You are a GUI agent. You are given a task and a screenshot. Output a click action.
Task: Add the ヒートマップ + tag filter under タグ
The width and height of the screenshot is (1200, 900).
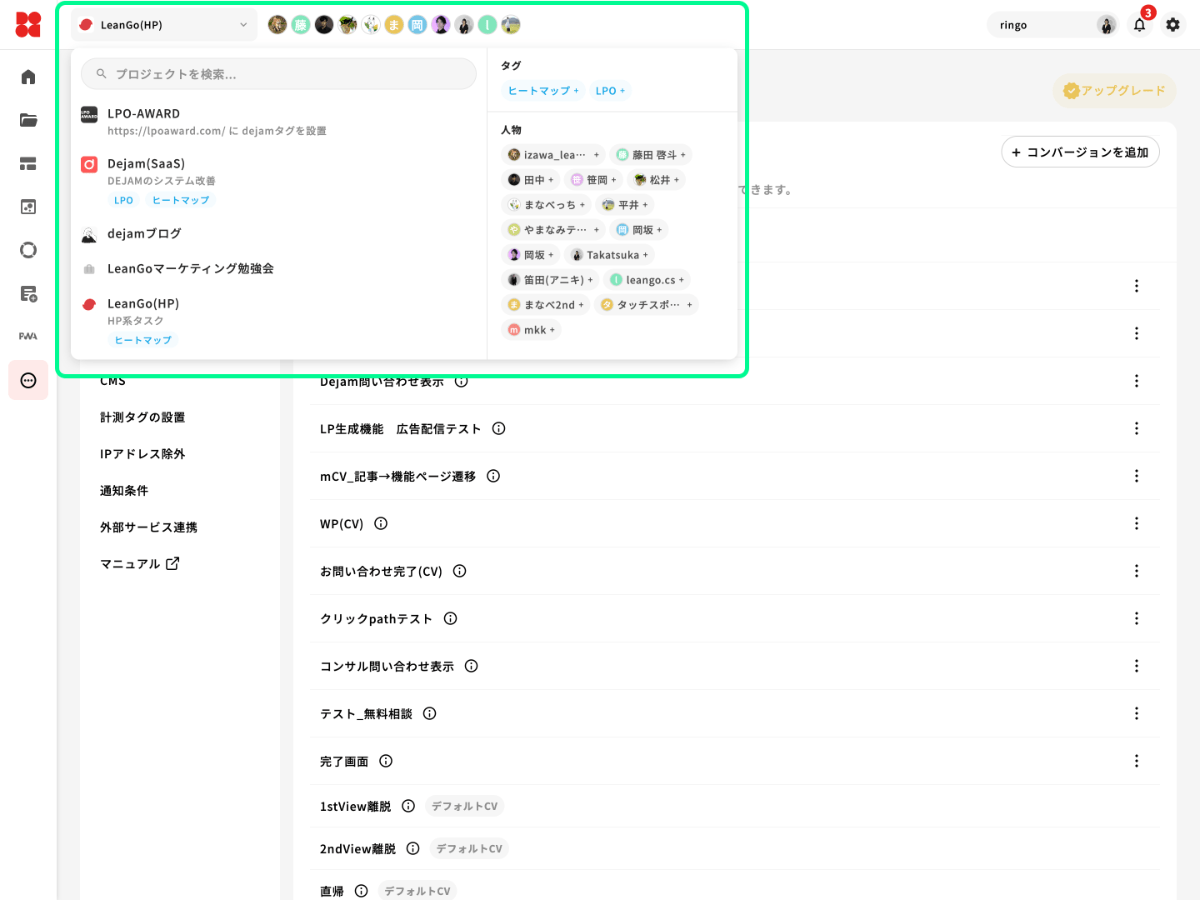[543, 91]
